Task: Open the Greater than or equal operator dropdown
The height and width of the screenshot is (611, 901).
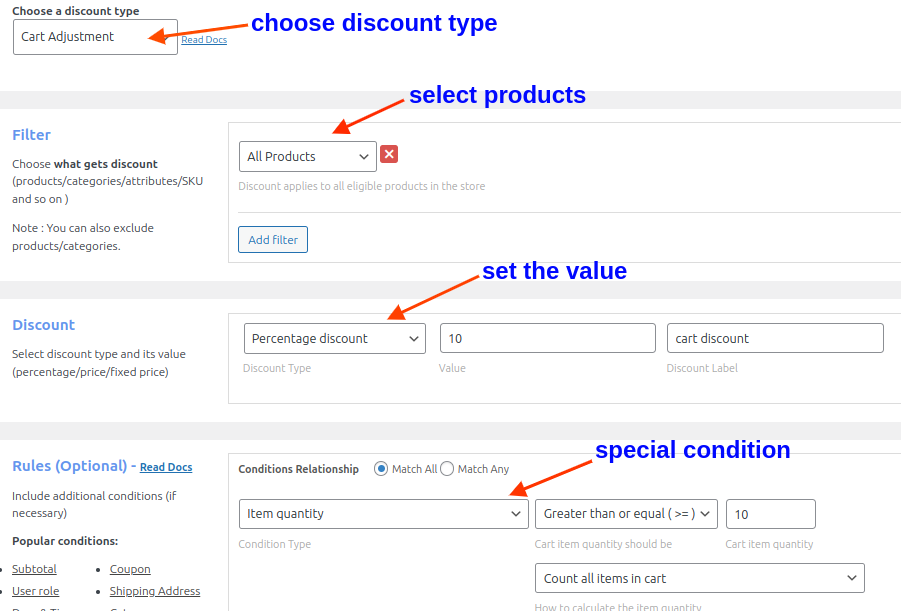Action: [626, 513]
